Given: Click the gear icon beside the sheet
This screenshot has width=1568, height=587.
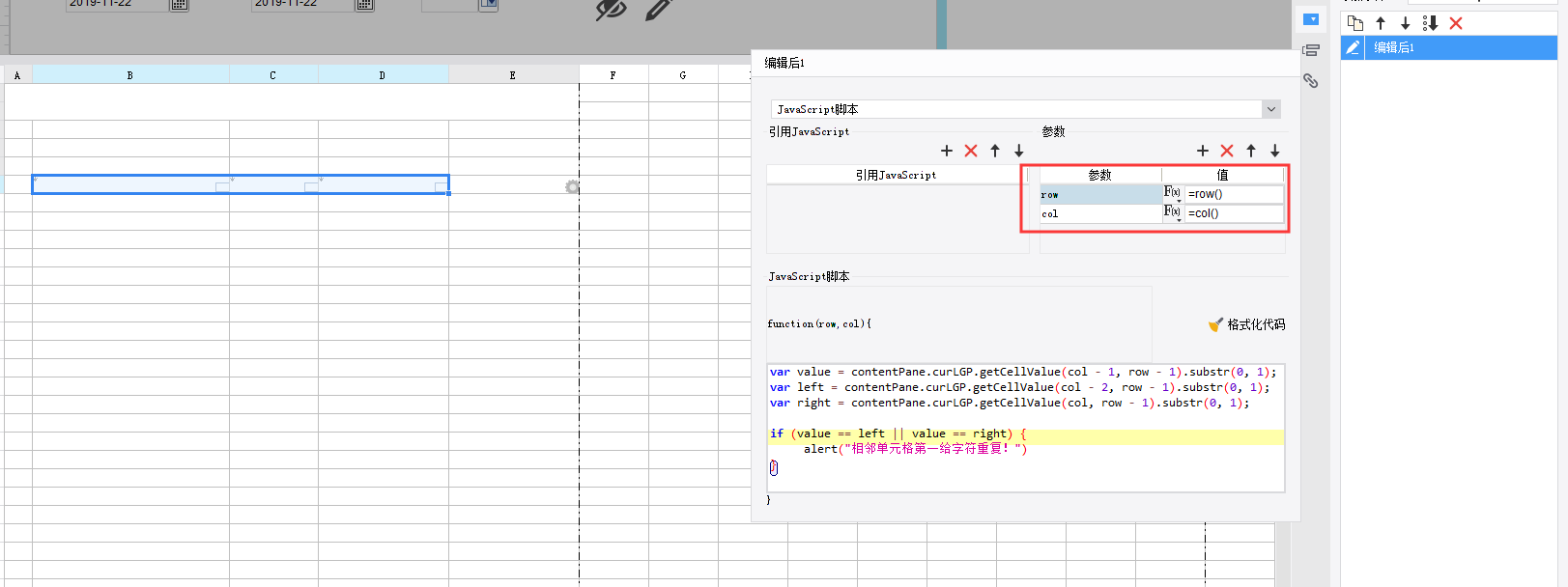Looking at the screenshot, I should [x=572, y=187].
